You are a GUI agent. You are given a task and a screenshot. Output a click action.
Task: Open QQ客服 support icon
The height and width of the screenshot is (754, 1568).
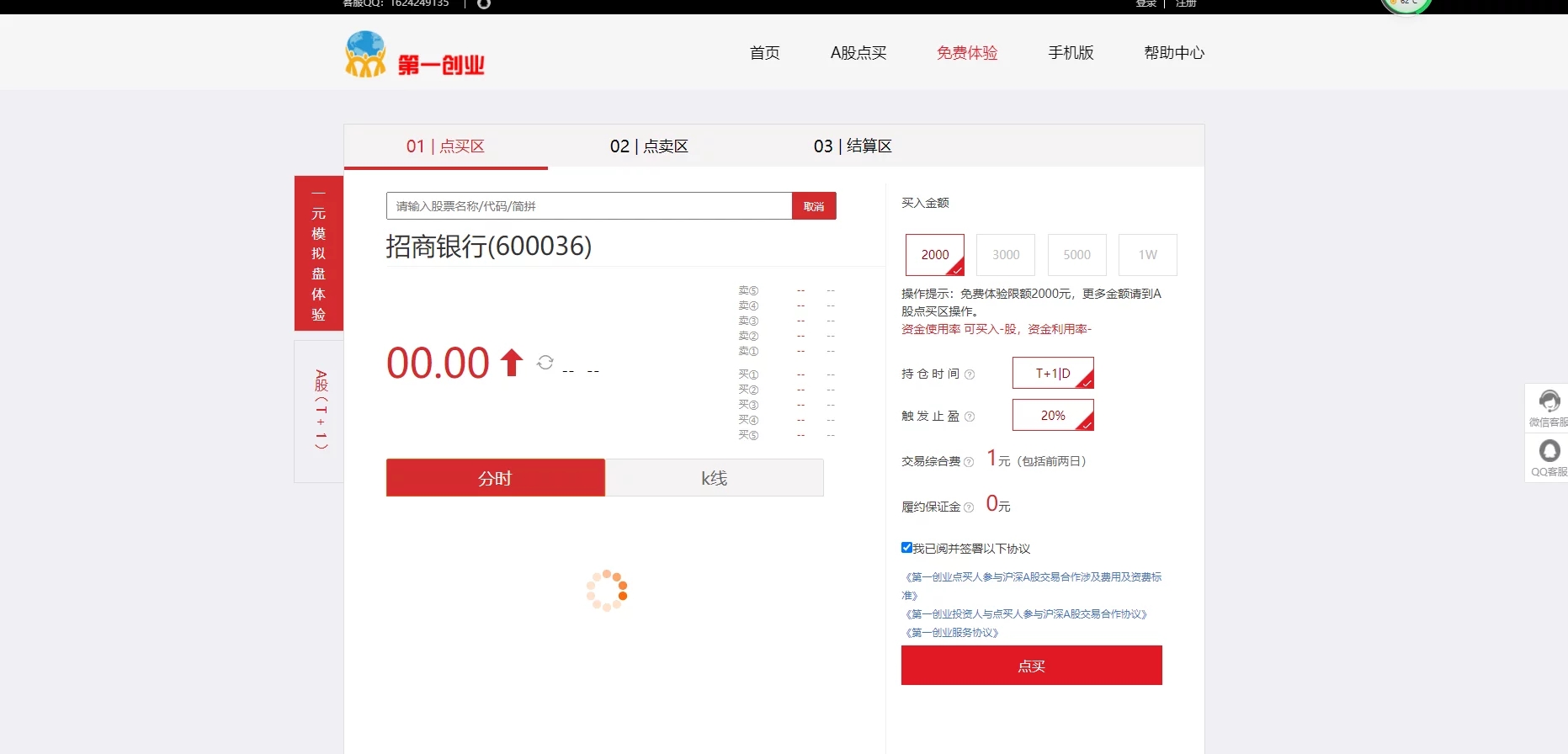(x=1549, y=458)
